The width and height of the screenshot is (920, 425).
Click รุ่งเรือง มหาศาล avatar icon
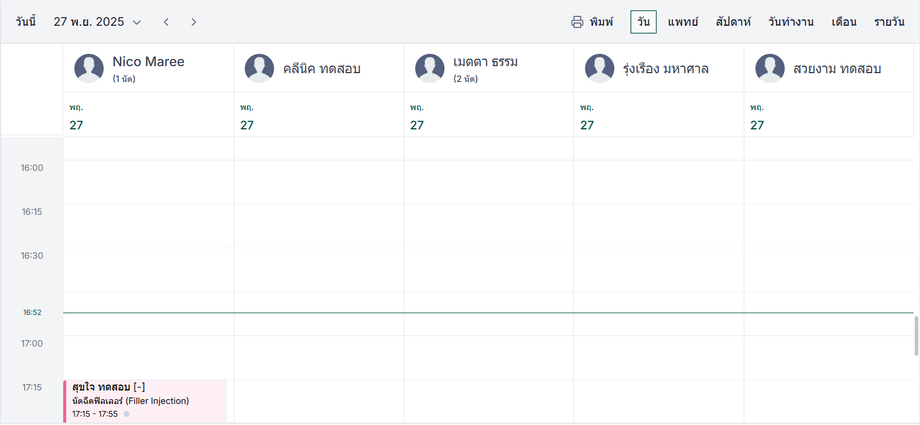coord(599,68)
